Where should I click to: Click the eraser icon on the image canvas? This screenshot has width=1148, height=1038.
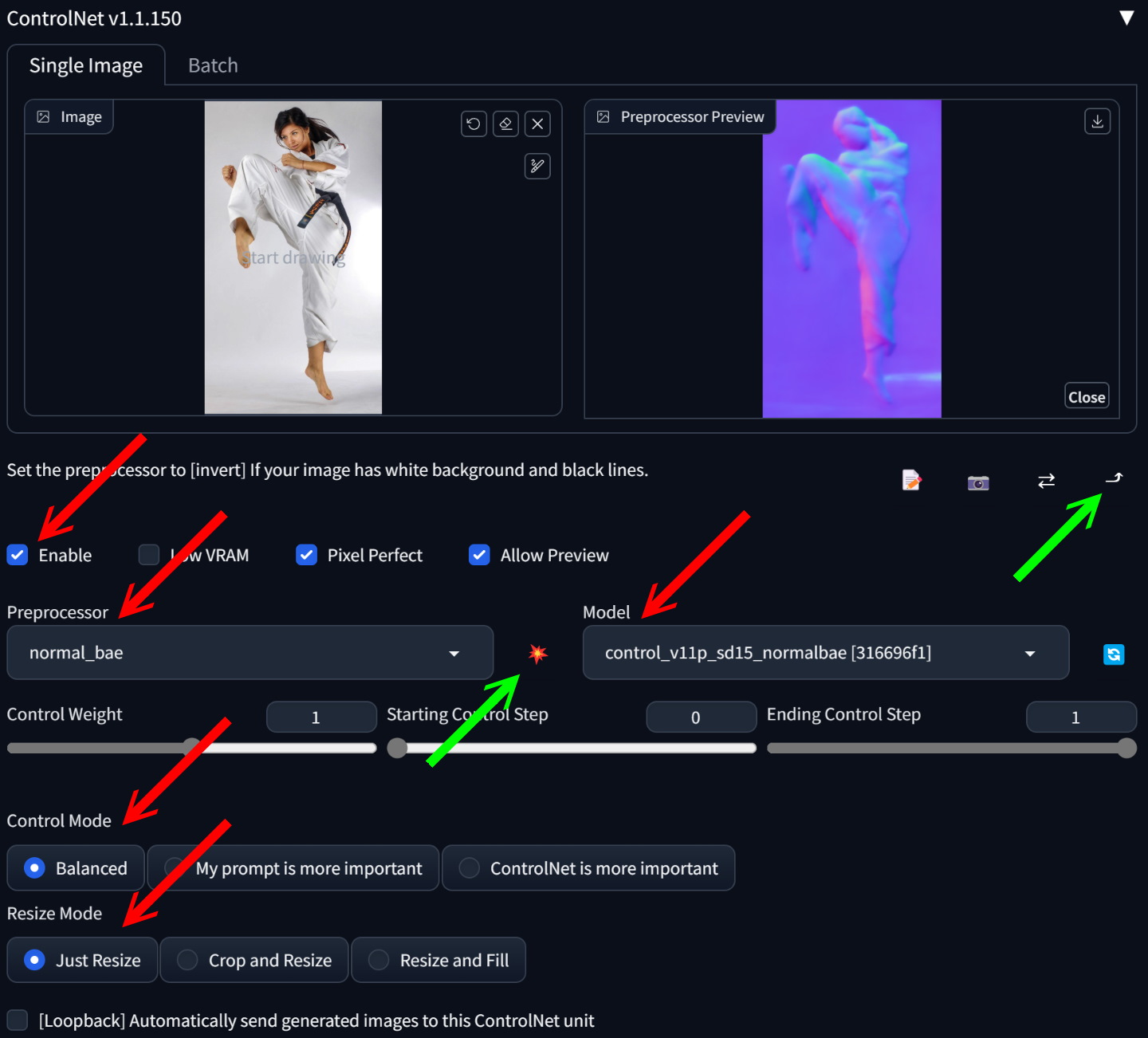pyautogui.click(x=505, y=124)
